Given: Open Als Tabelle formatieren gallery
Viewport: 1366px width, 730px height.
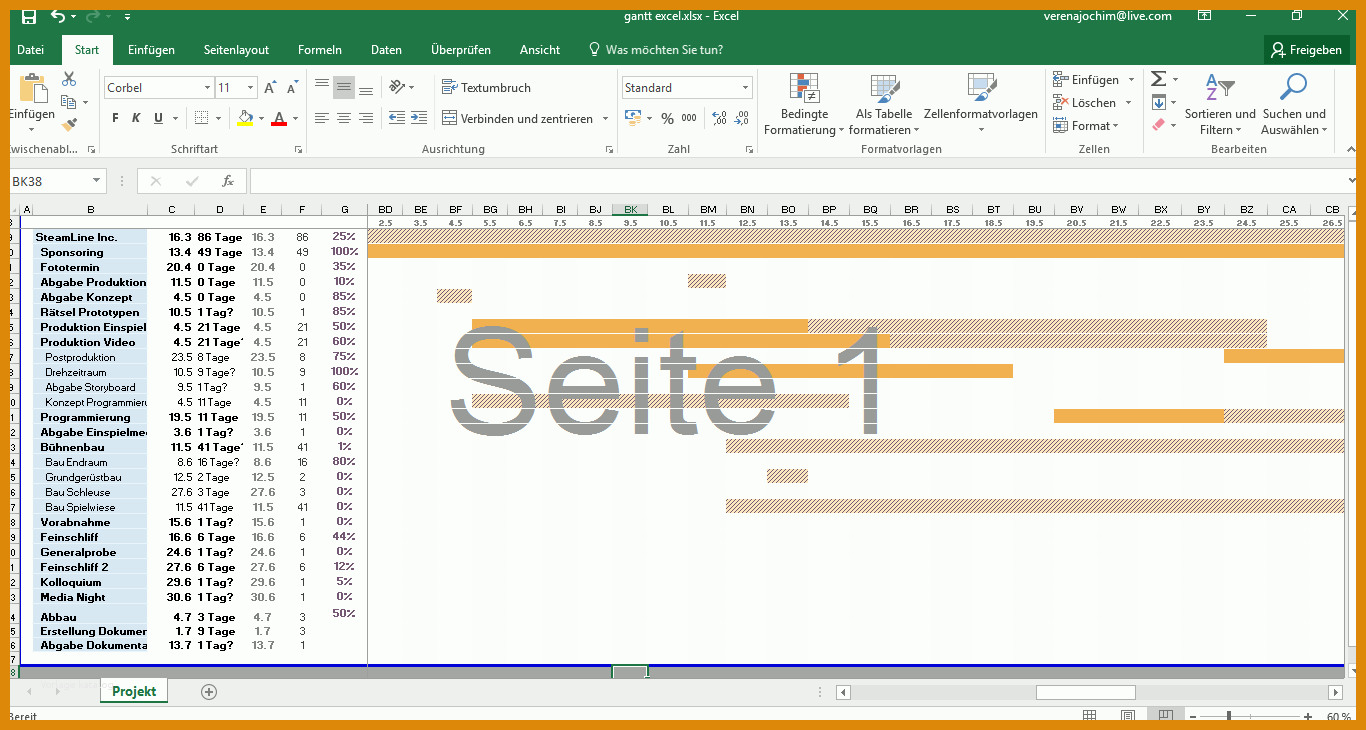Looking at the screenshot, I should click(x=884, y=105).
